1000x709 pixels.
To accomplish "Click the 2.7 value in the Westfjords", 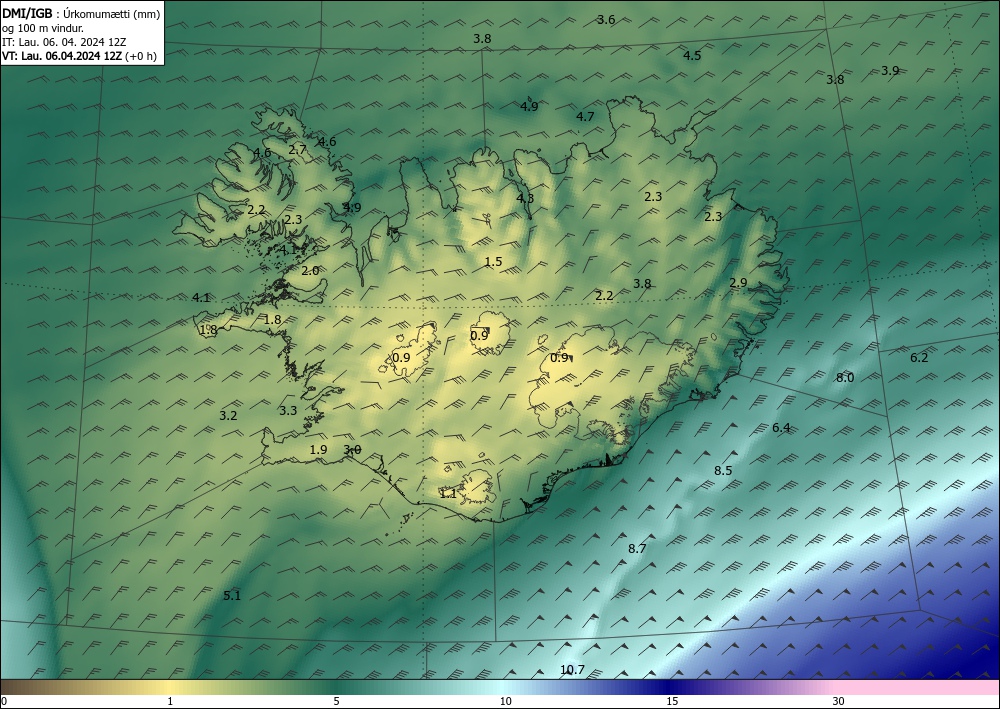I will [x=297, y=150].
